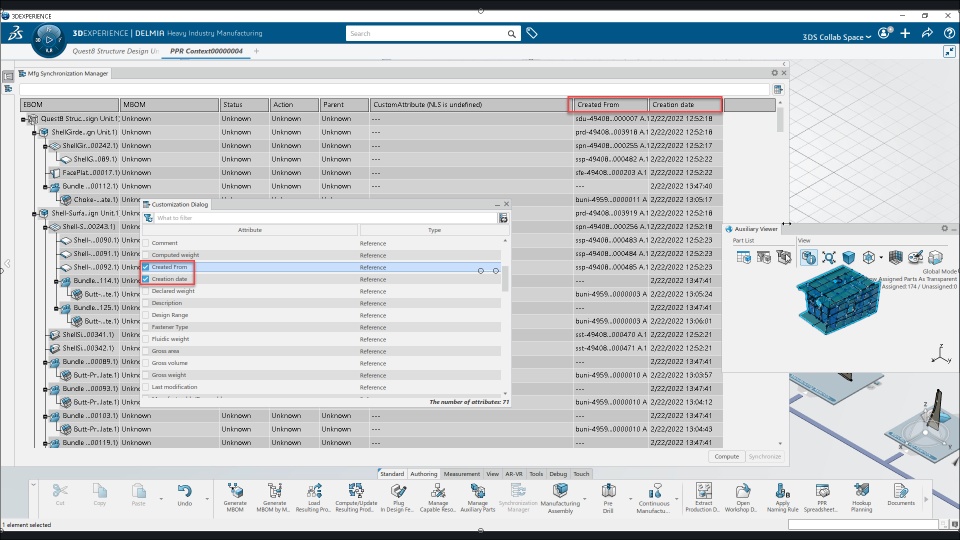The width and height of the screenshot is (960, 540).
Task: Check the Fastener Type checkbox
Action: point(146,327)
